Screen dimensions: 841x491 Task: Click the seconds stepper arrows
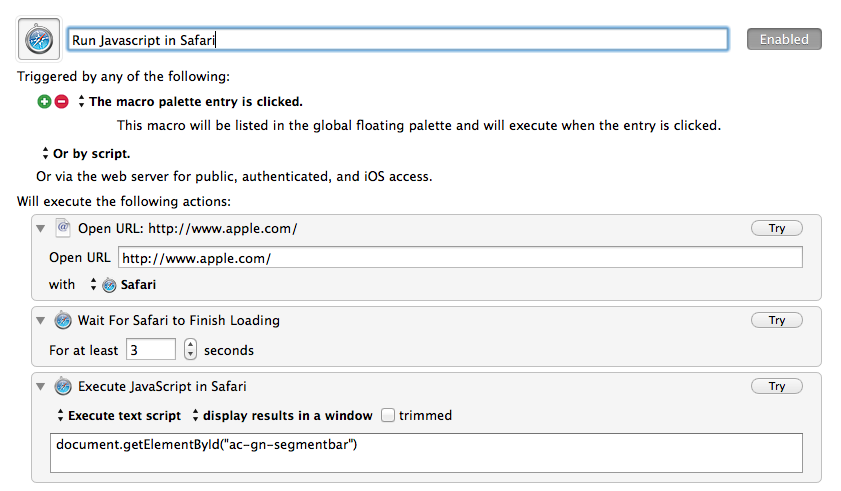pyautogui.click(x=190, y=349)
